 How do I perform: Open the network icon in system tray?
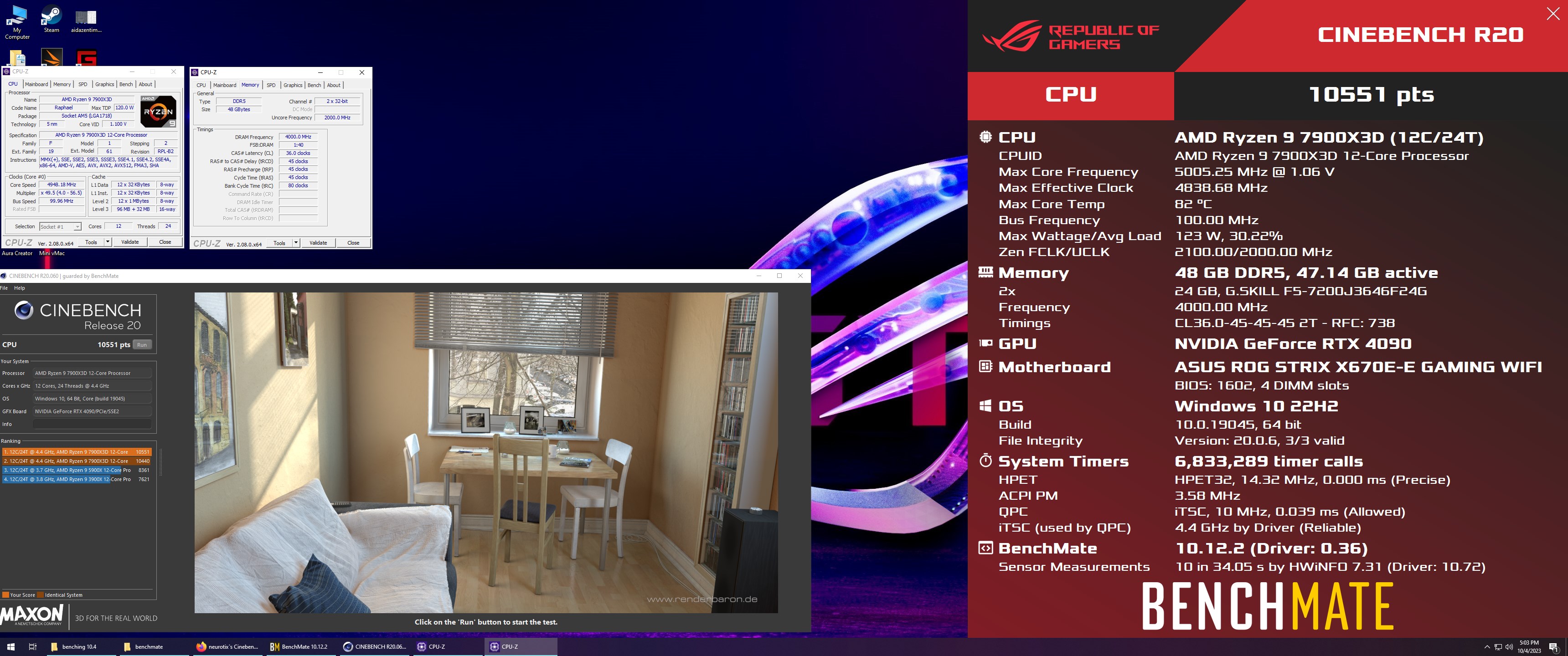coord(1498,647)
